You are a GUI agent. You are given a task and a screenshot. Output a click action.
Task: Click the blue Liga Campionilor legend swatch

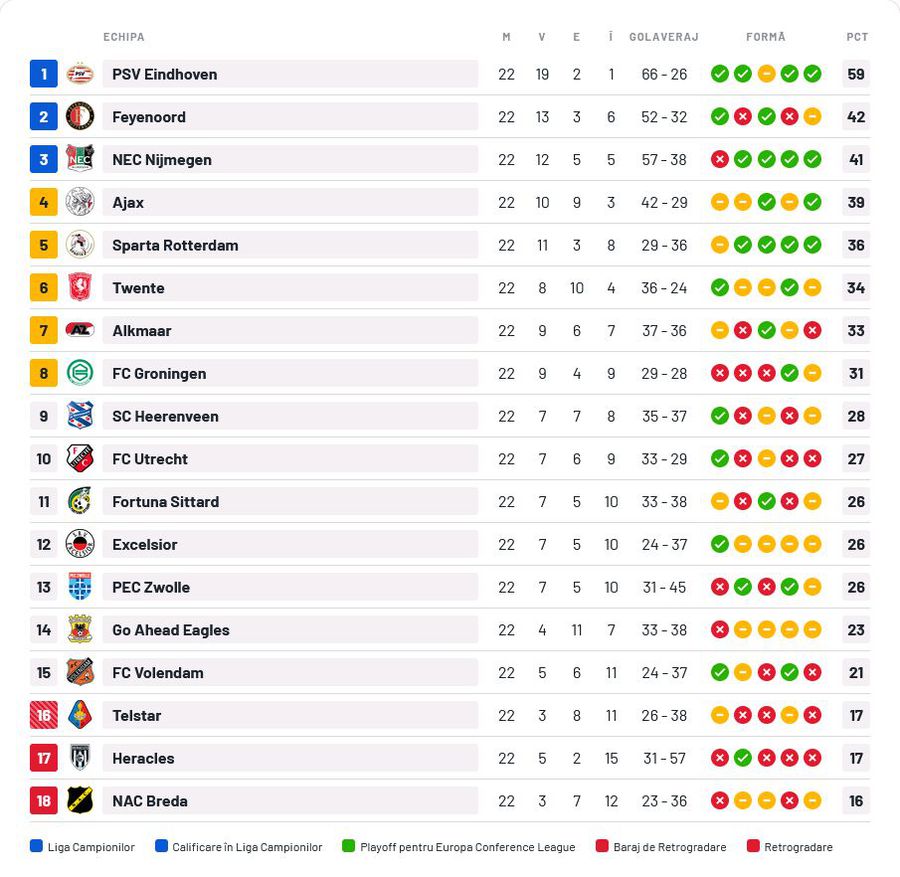click(37, 847)
